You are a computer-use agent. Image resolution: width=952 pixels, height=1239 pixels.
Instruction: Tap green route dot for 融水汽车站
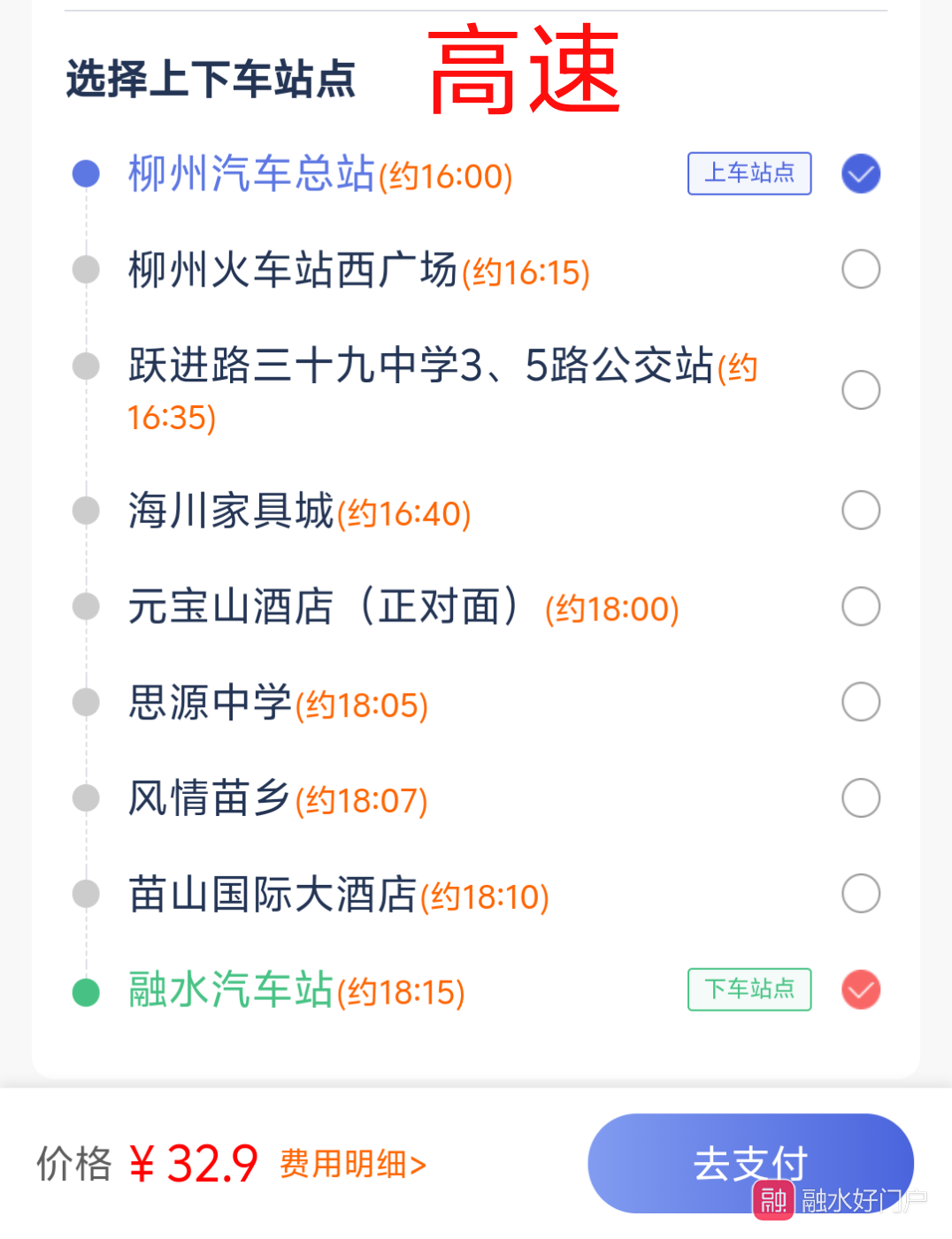pyautogui.click(x=86, y=992)
